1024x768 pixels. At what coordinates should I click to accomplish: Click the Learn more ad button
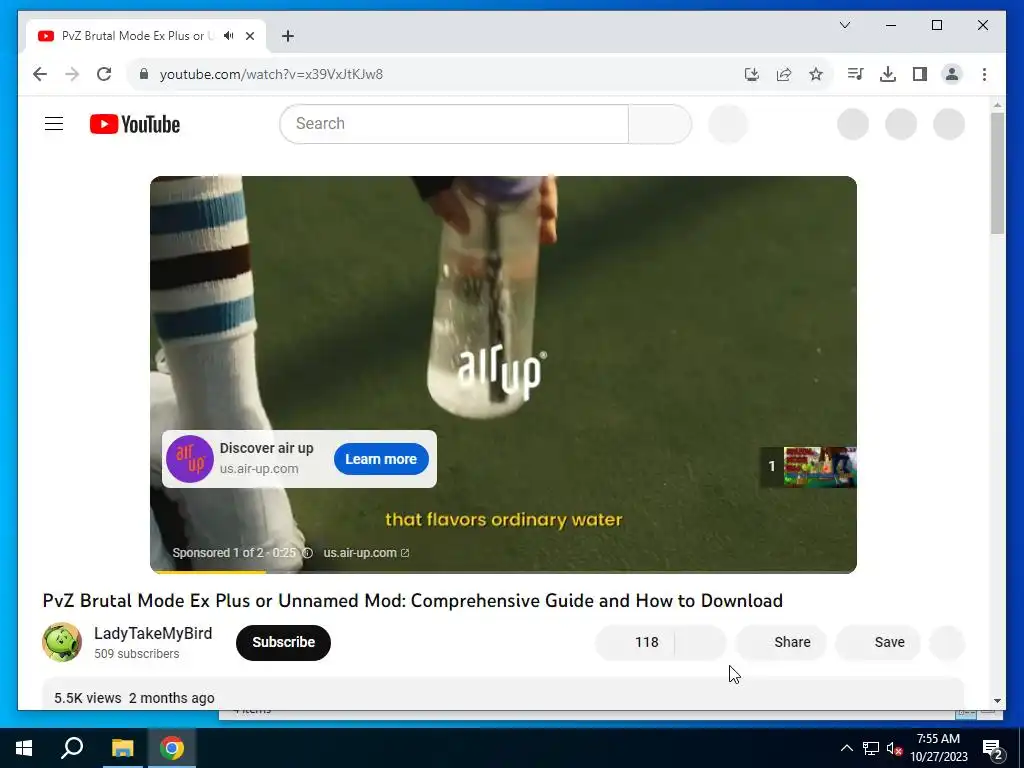tap(381, 459)
